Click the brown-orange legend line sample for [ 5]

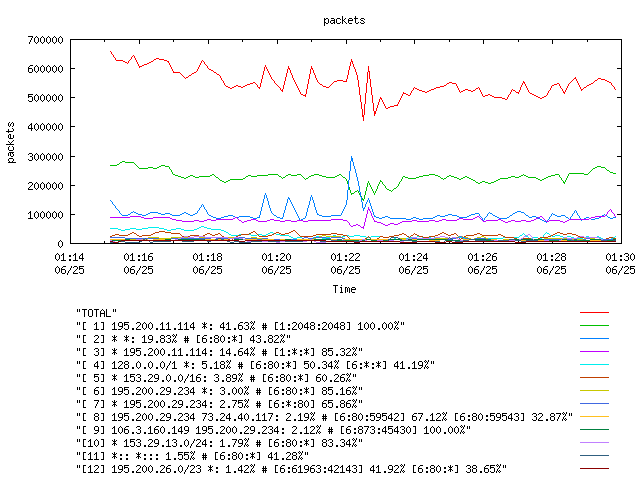click(x=594, y=378)
